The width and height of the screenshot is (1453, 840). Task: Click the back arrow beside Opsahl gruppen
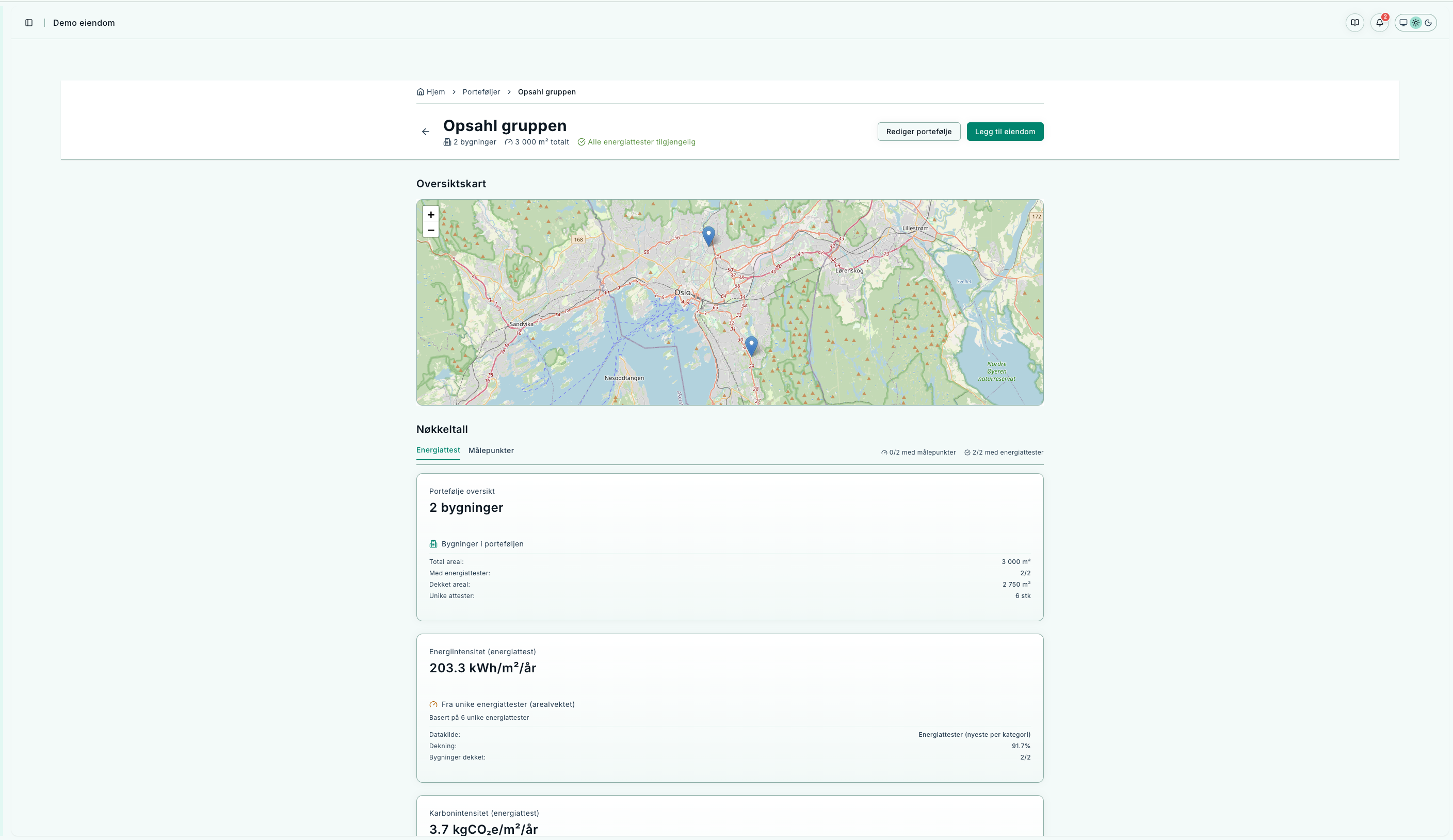pos(426,132)
